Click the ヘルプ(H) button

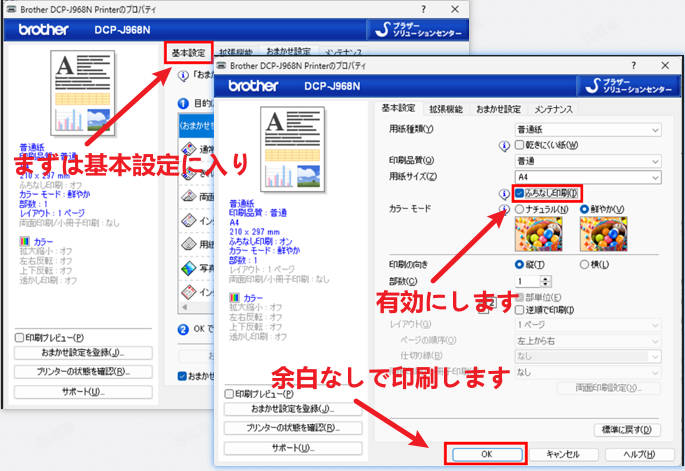639,454
